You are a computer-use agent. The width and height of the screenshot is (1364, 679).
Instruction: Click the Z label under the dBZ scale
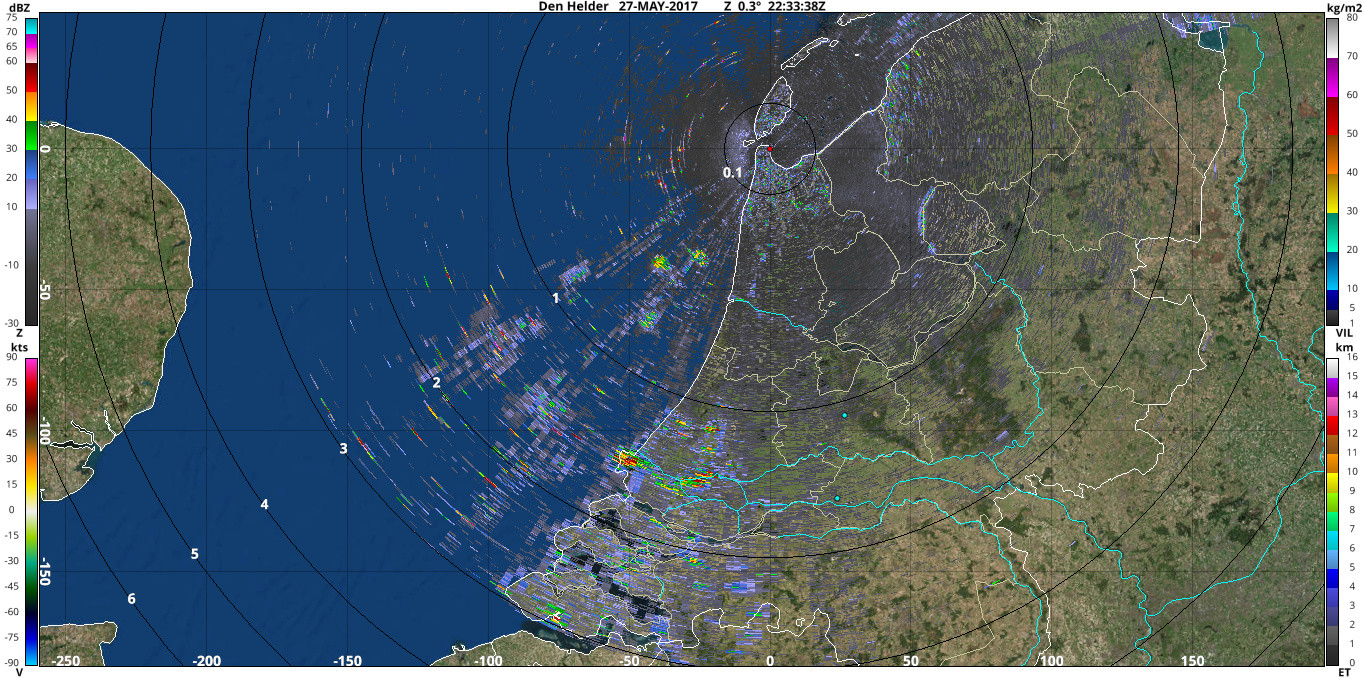pos(20,332)
